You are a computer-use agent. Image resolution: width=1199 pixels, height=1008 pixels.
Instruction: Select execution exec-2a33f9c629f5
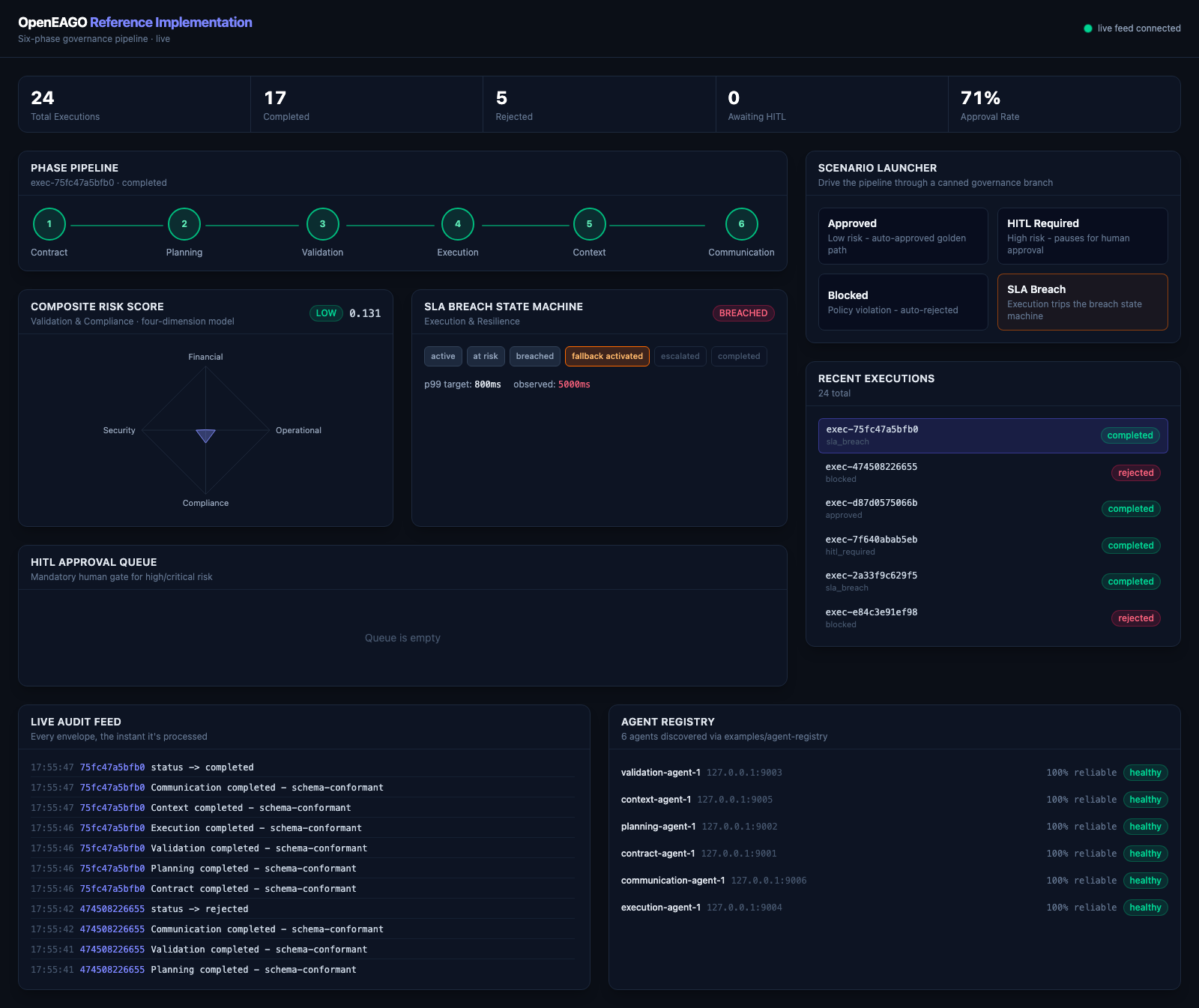coord(993,582)
